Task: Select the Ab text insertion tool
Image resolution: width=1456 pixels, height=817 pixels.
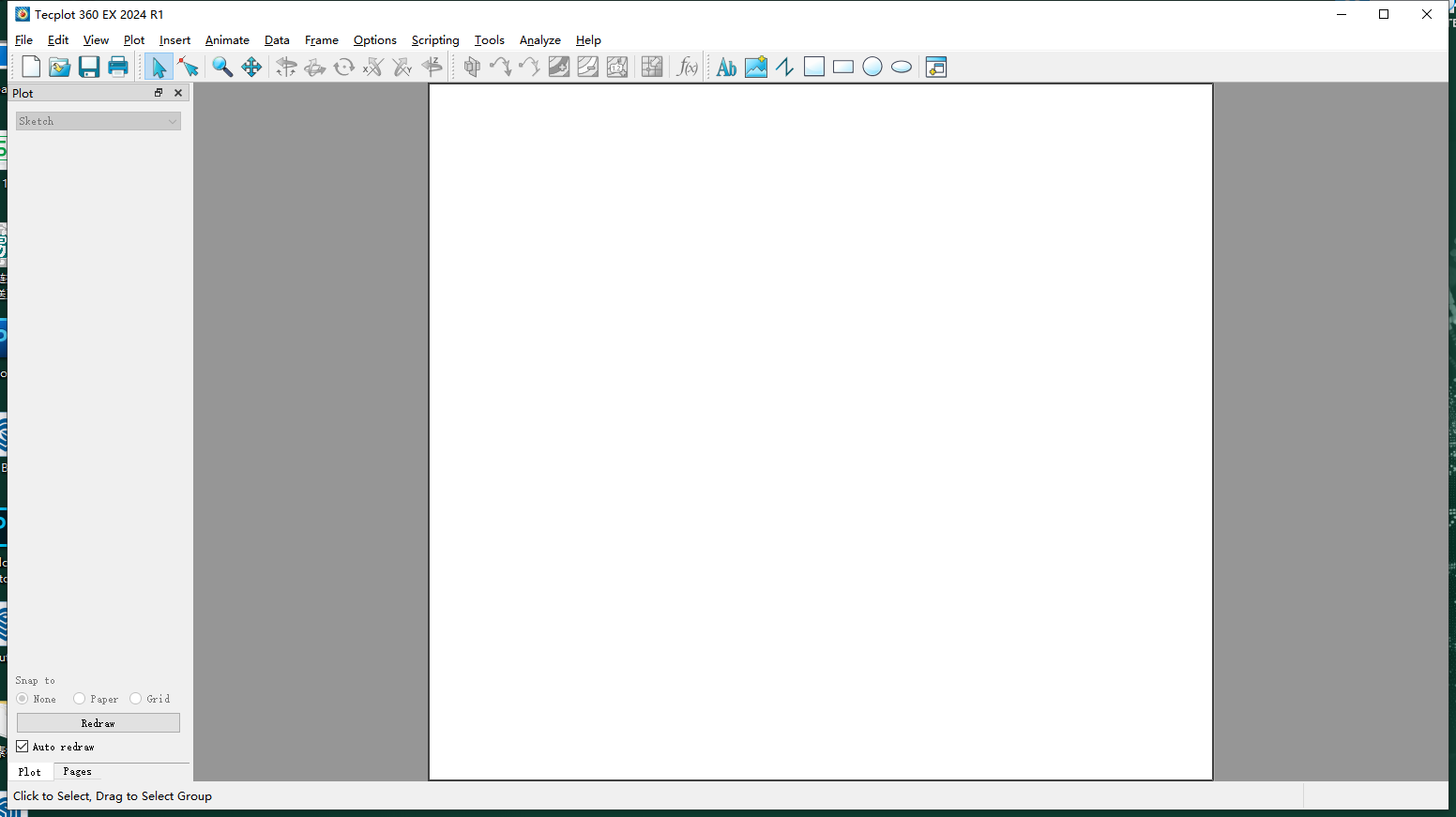Action: [727, 67]
